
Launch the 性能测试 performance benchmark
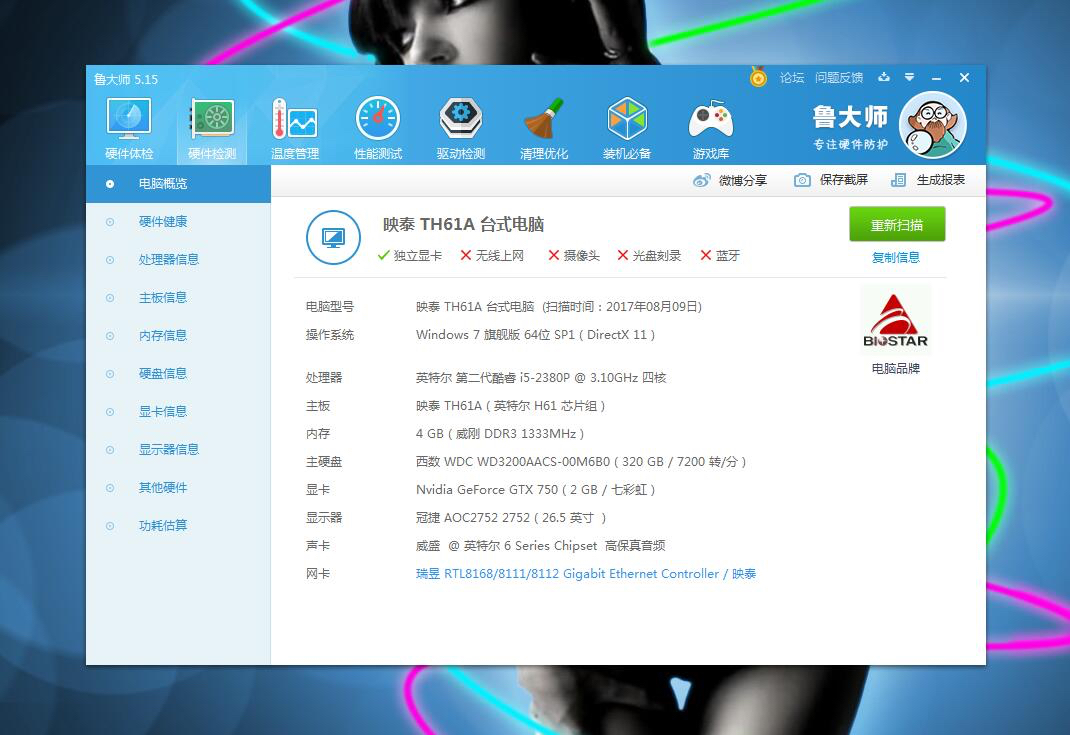[x=378, y=125]
